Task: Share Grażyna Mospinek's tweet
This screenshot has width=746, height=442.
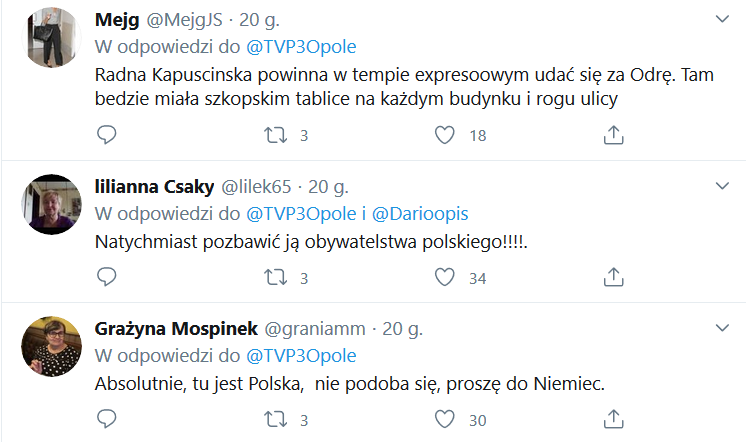Action: (616, 419)
